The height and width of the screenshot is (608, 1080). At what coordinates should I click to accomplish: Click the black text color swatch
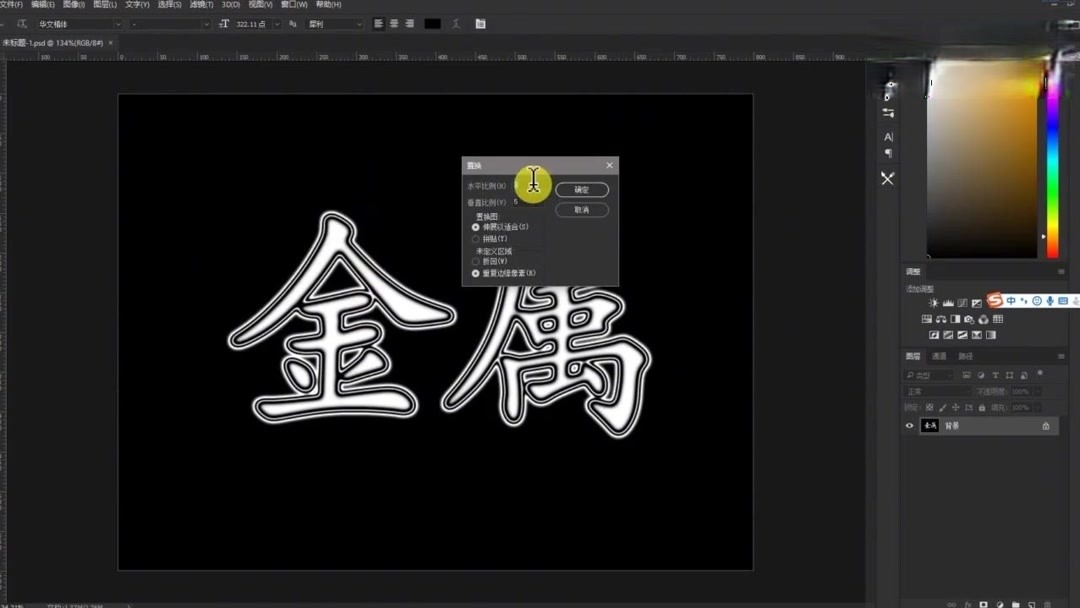click(433, 23)
